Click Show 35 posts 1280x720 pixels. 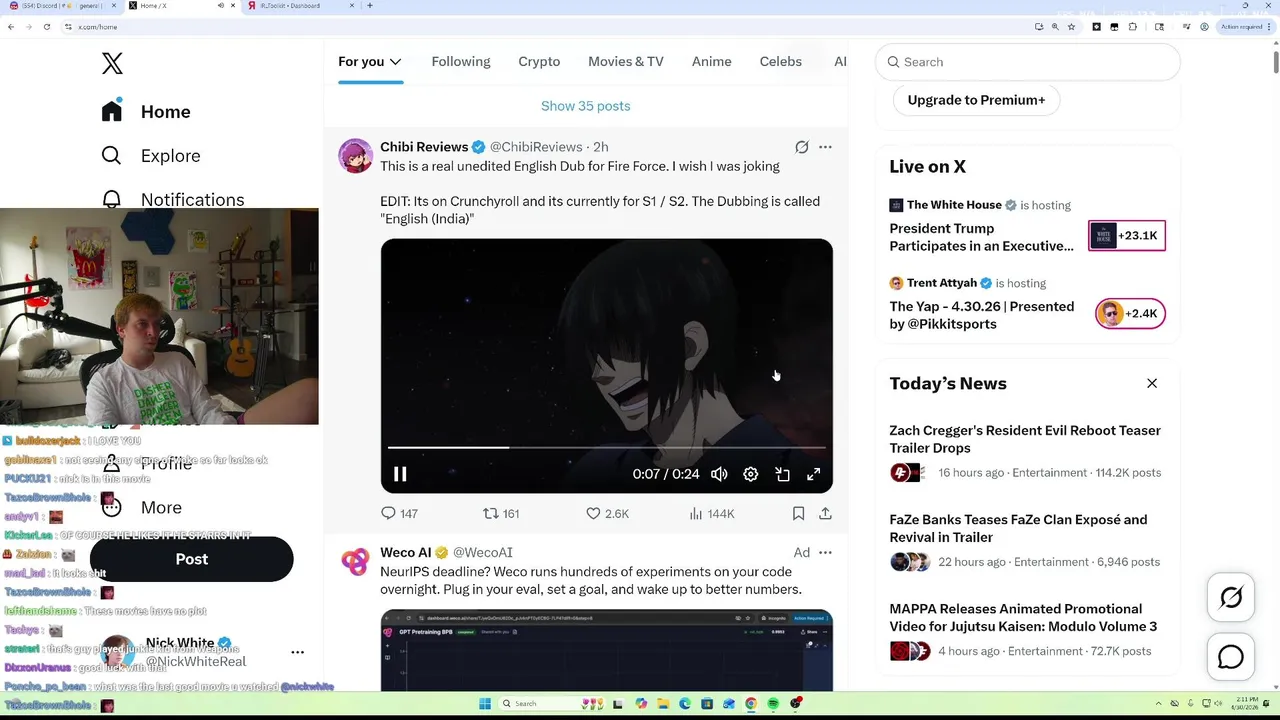pos(586,106)
